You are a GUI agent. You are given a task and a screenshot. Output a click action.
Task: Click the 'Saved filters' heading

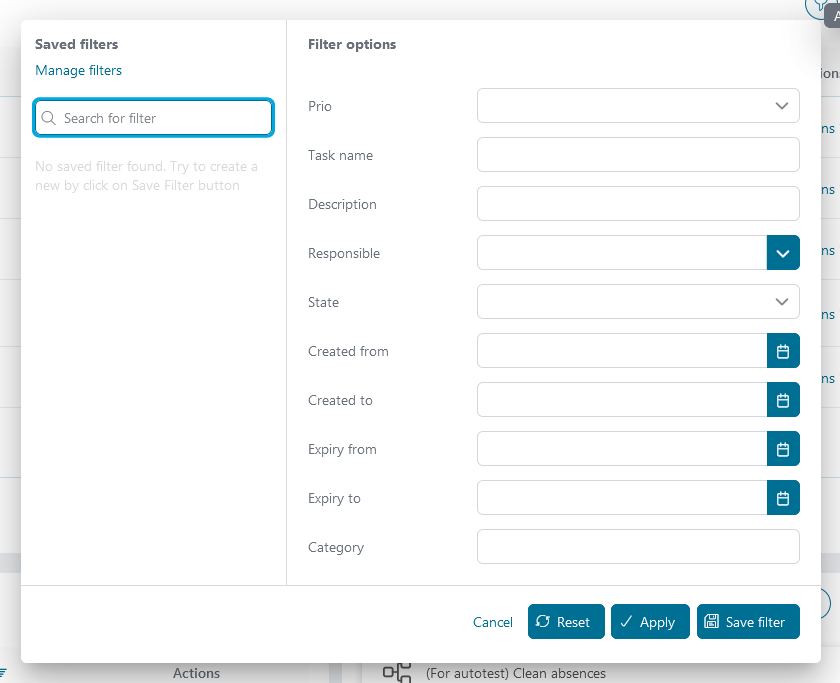point(77,44)
